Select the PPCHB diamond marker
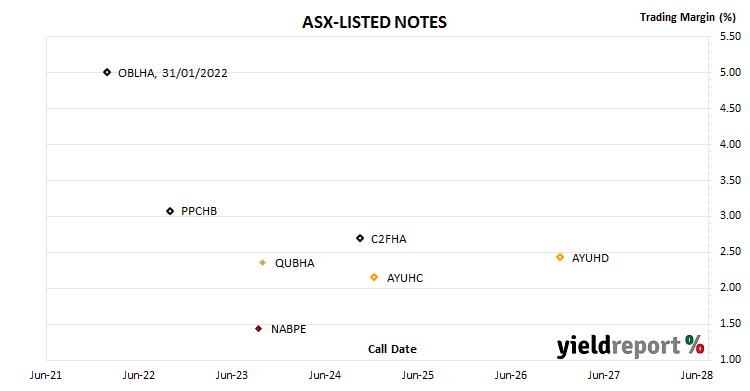Image resolution: width=750 pixels, height=391 pixels. click(170, 211)
